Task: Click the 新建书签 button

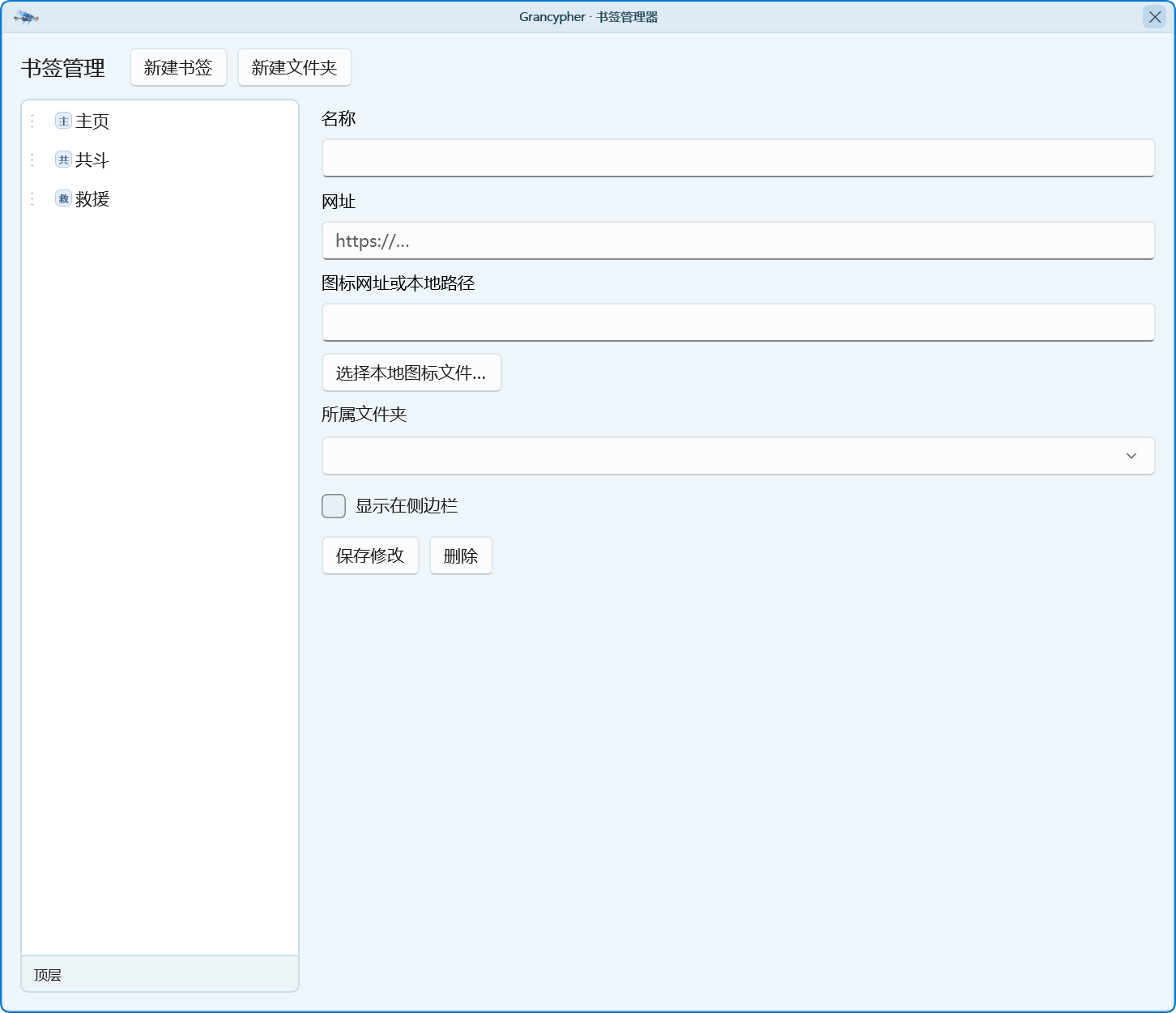Action: click(178, 67)
